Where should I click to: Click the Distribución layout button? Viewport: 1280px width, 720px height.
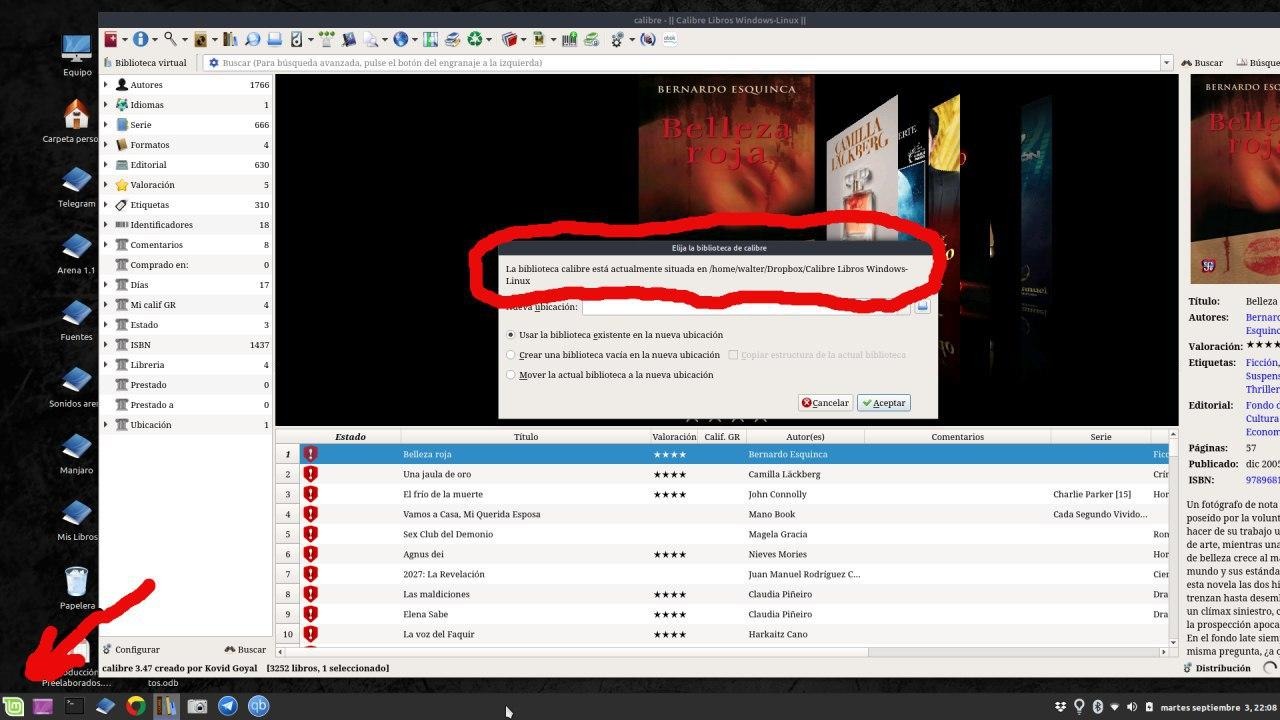point(1217,668)
